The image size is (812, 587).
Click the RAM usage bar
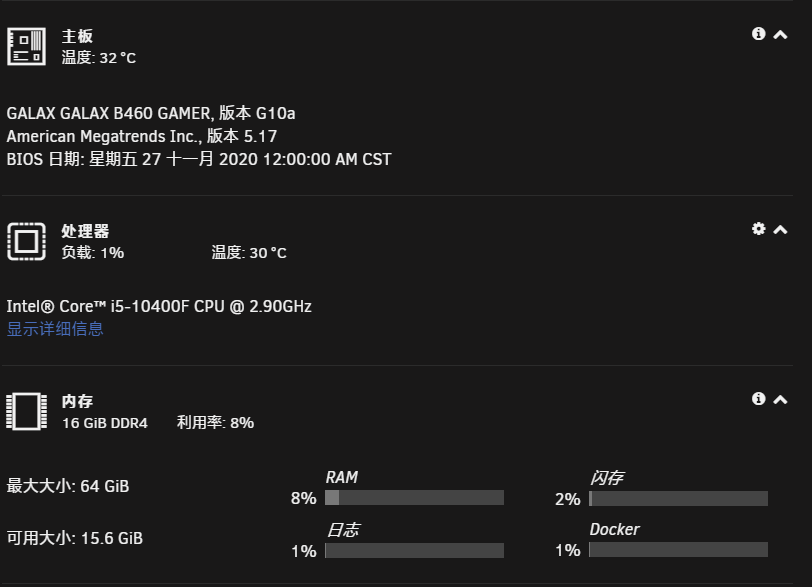click(414, 497)
